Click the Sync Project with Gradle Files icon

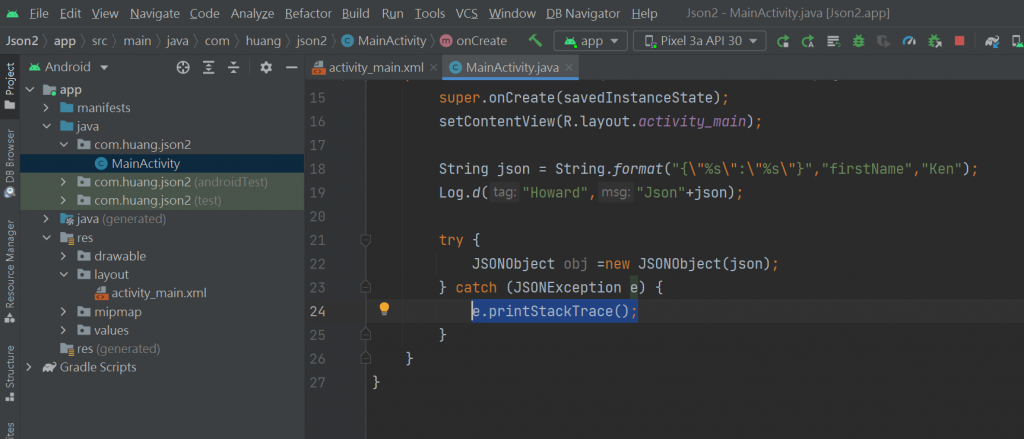(x=993, y=41)
